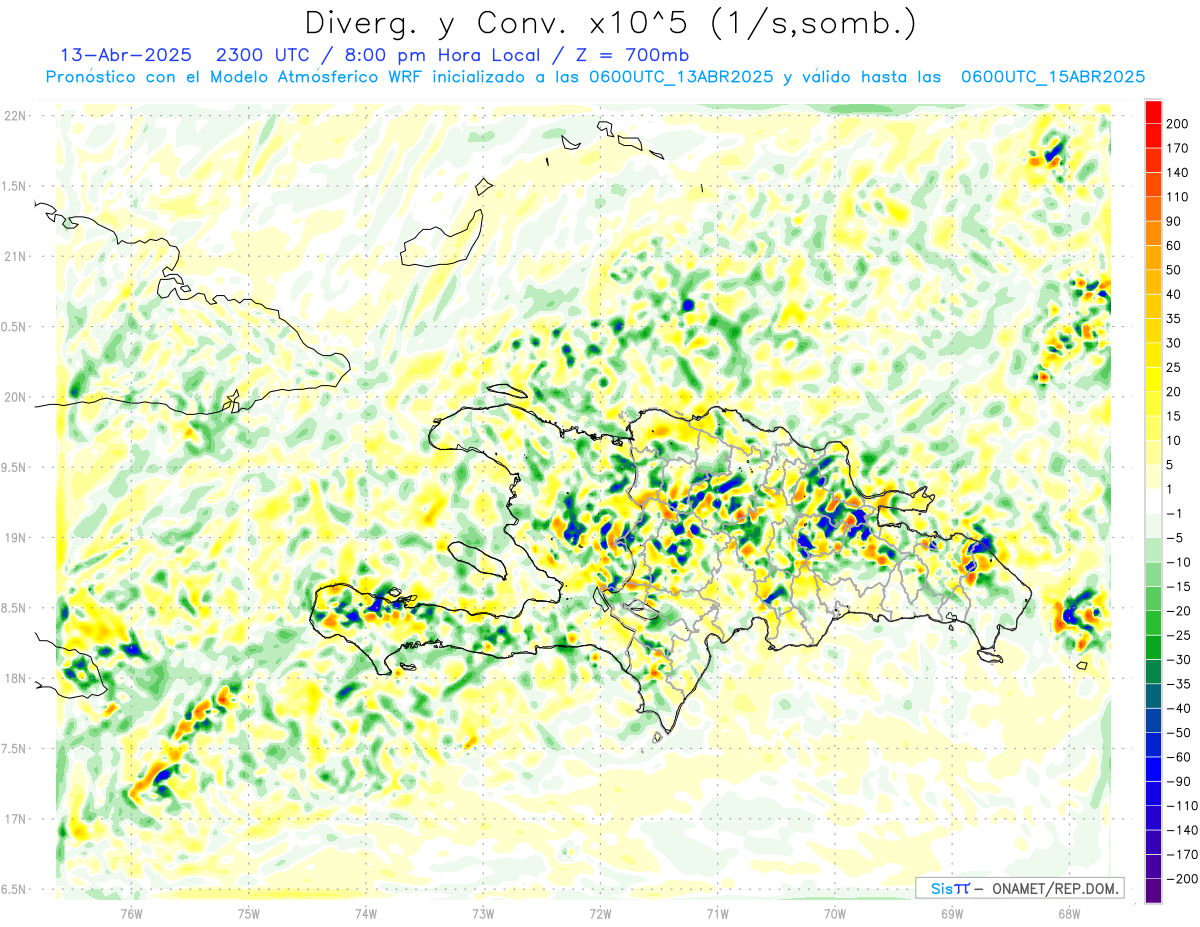Click the '68W' longitude label

[x=1069, y=913]
